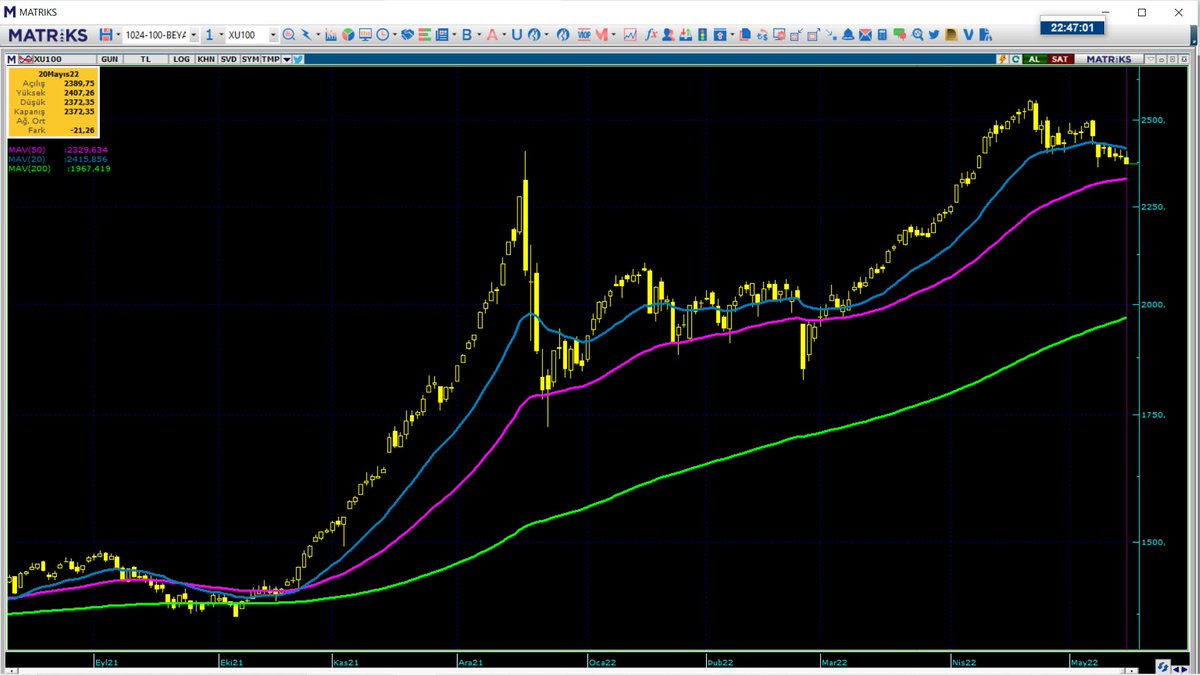Open the pie chart toolbar icon
The height and width of the screenshot is (675, 1200).
(x=348, y=35)
